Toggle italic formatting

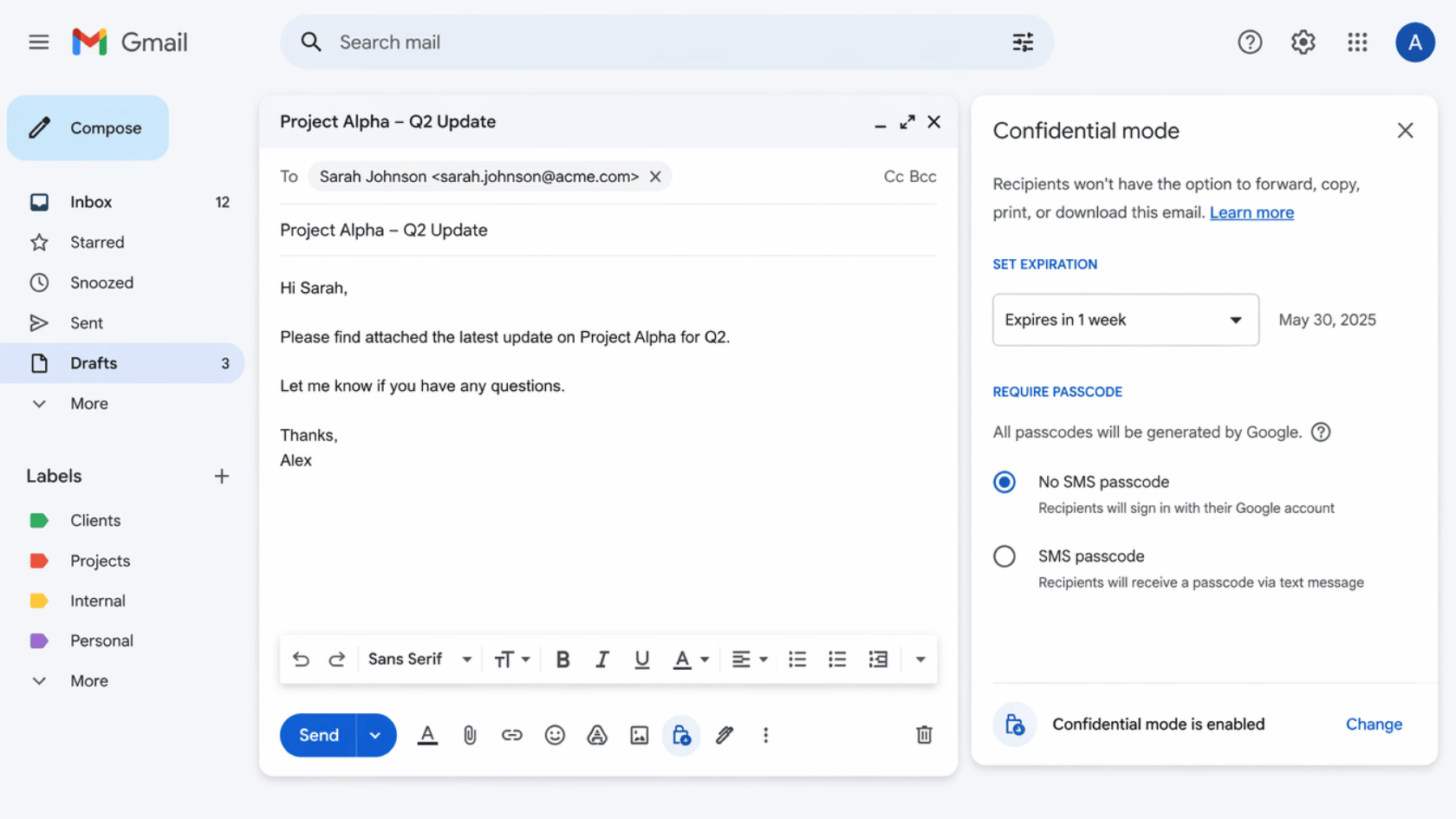pos(601,660)
